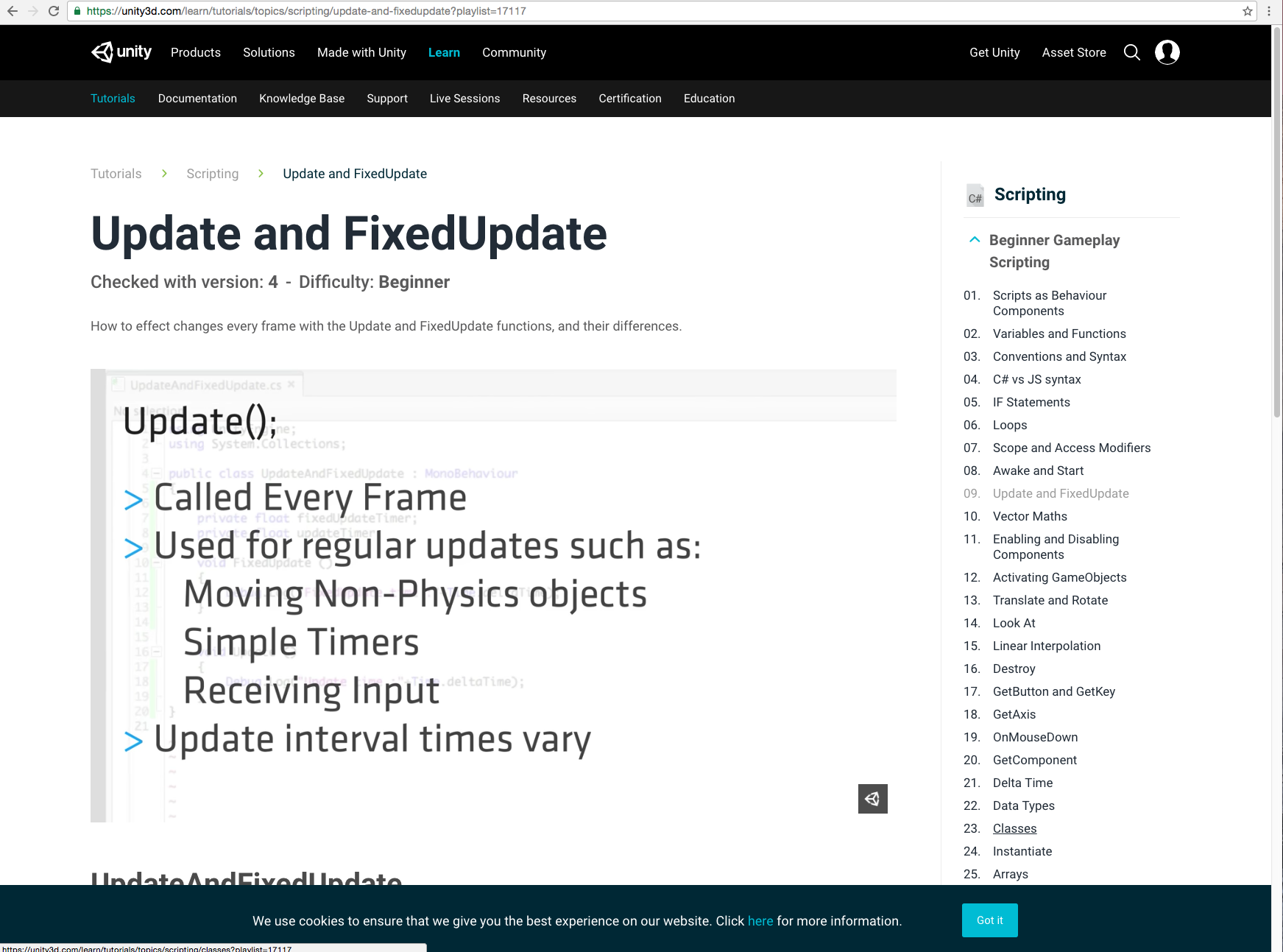
Task: Open the Solutions menu
Action: coord(269,52)
